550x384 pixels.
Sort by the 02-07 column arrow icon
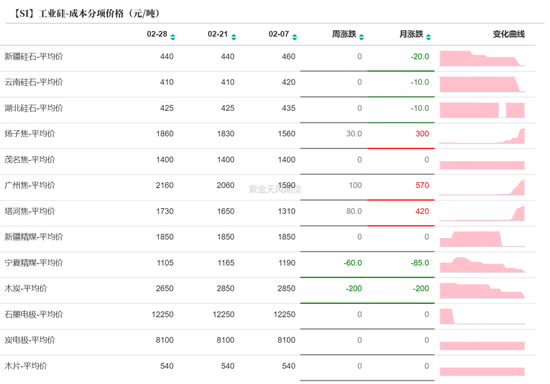(294, 37)
